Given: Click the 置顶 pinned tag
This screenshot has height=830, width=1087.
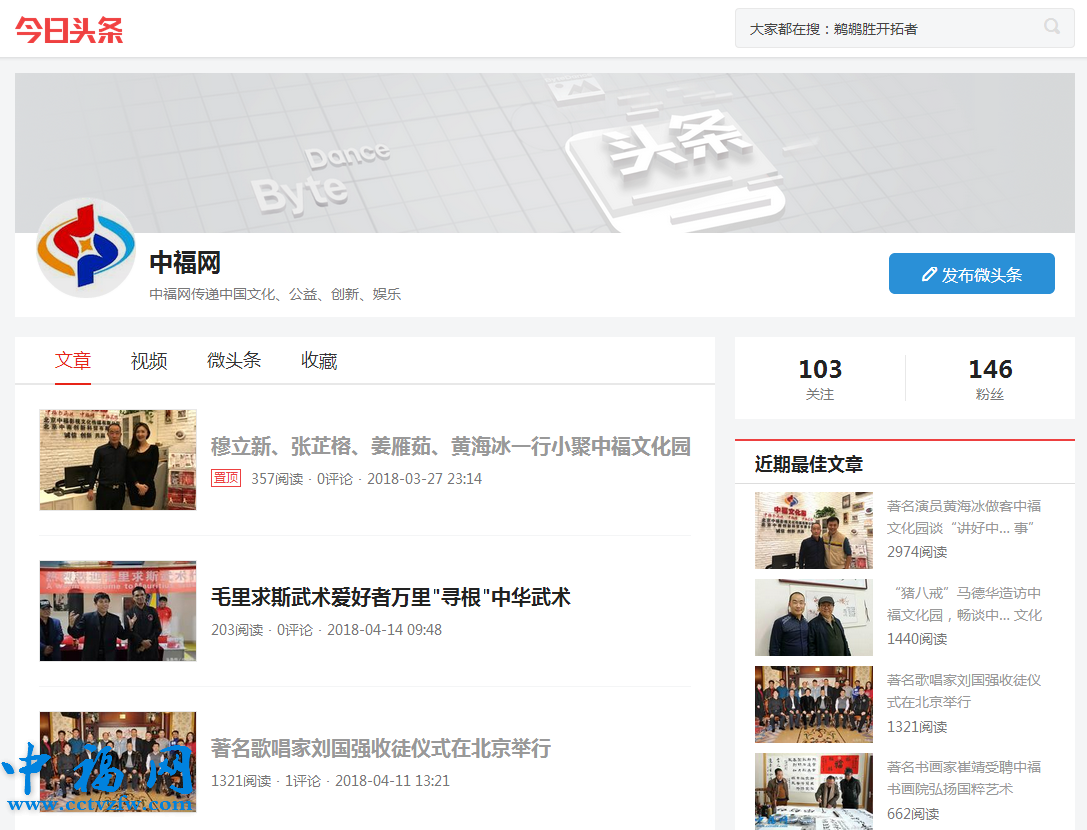Looking at the screenshot, I should tap(226, 478).
